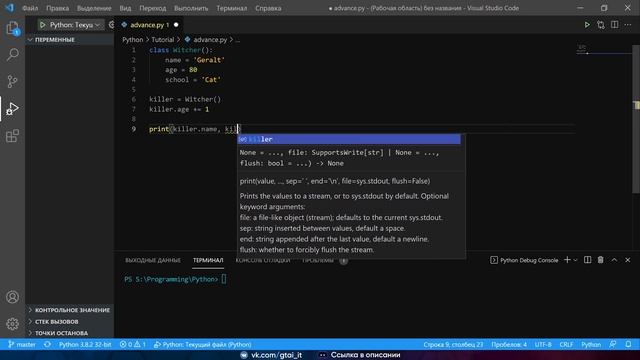This screenshot has height=360, width=640.
Task: Close advance.py via the unsaved dot
Action: pyautogui.click(x=176, y=25)
